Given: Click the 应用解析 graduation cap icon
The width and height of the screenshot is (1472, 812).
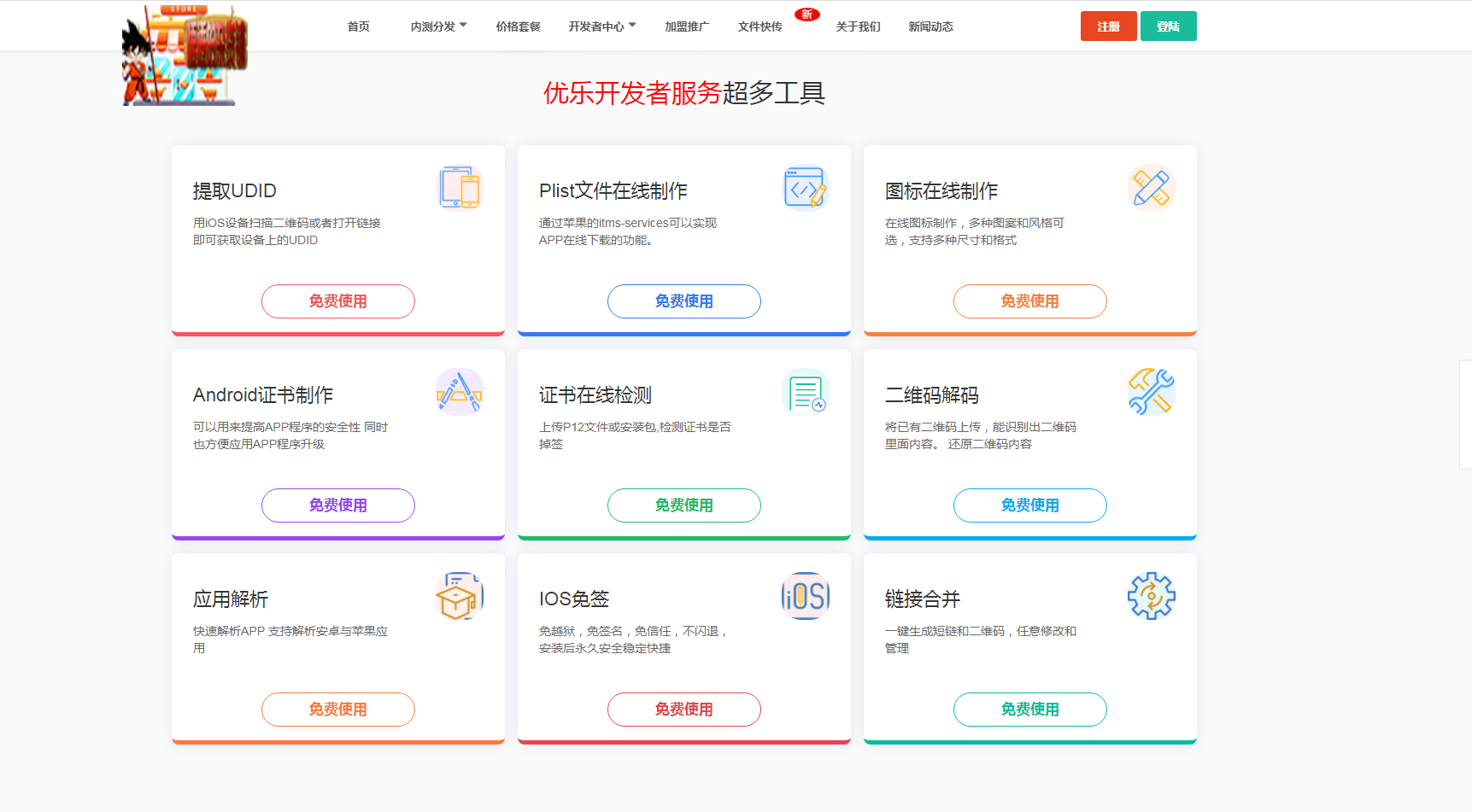Looking at the screenshot, I should click(x=460, y=596).
